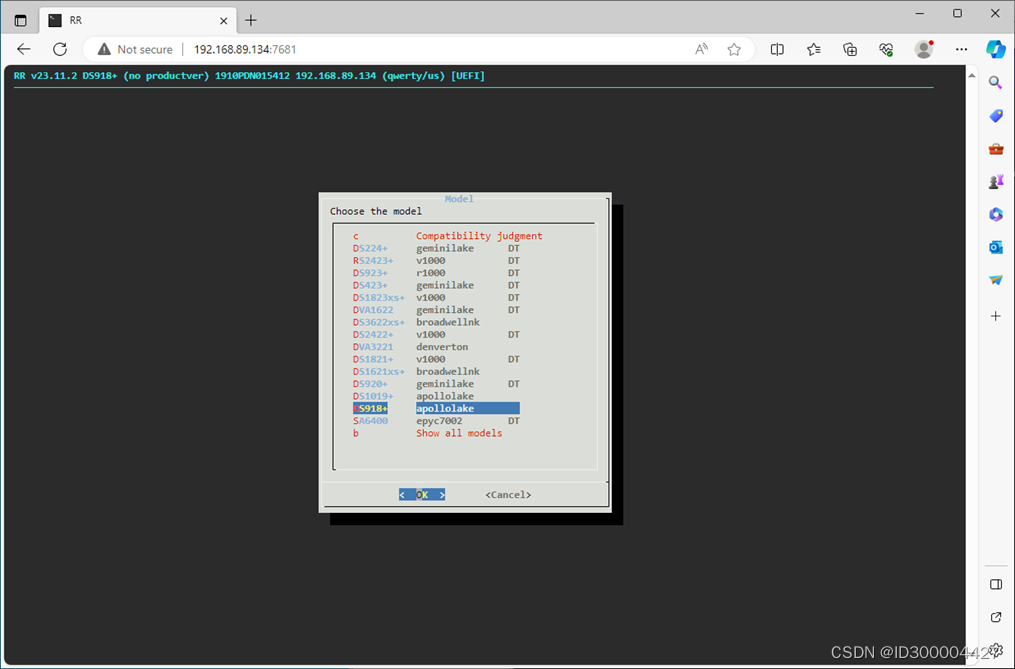Open the profile avatar menu
This screenshot has width=1015, height=669.
point(924,49)
